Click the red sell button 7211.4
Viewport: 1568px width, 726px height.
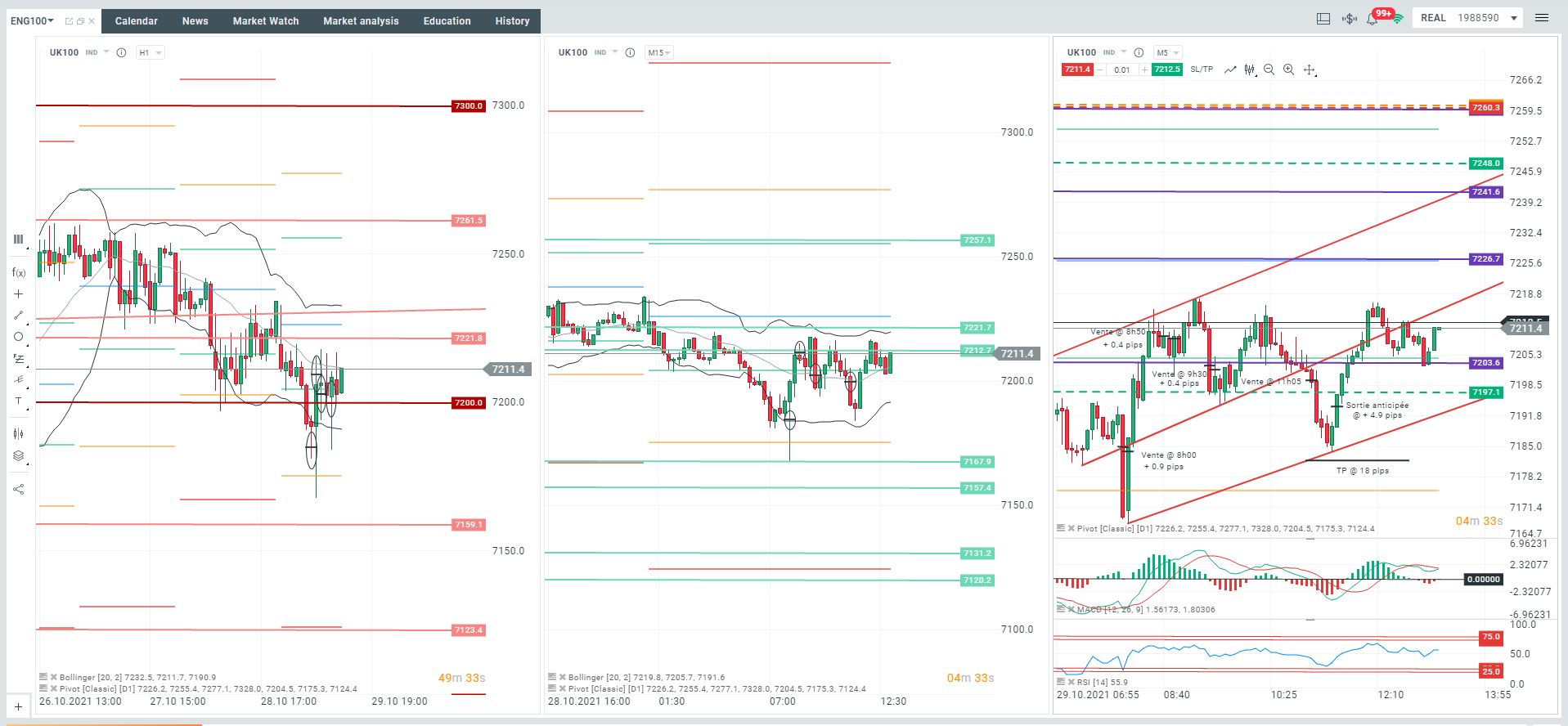tap(1077, 69)
